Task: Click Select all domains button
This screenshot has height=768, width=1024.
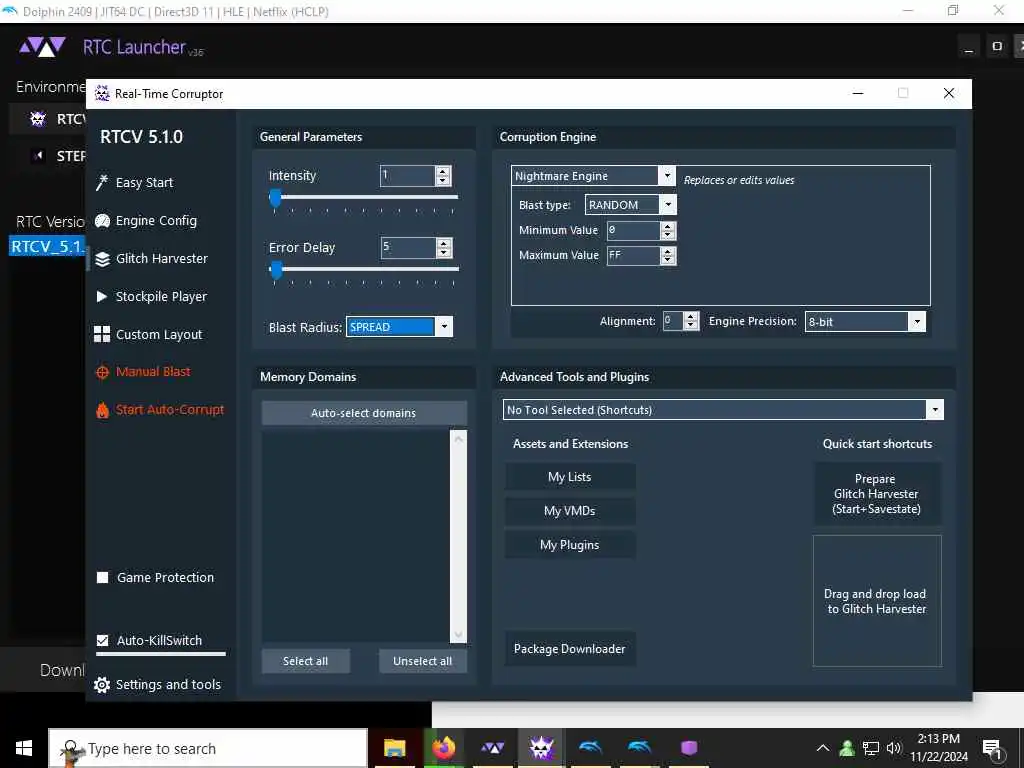Action: (x=306, y=661)
